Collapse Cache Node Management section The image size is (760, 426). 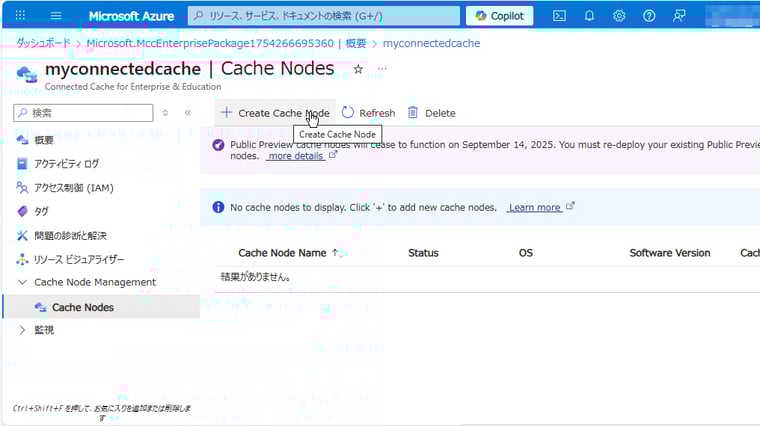(x=95, y=282)
